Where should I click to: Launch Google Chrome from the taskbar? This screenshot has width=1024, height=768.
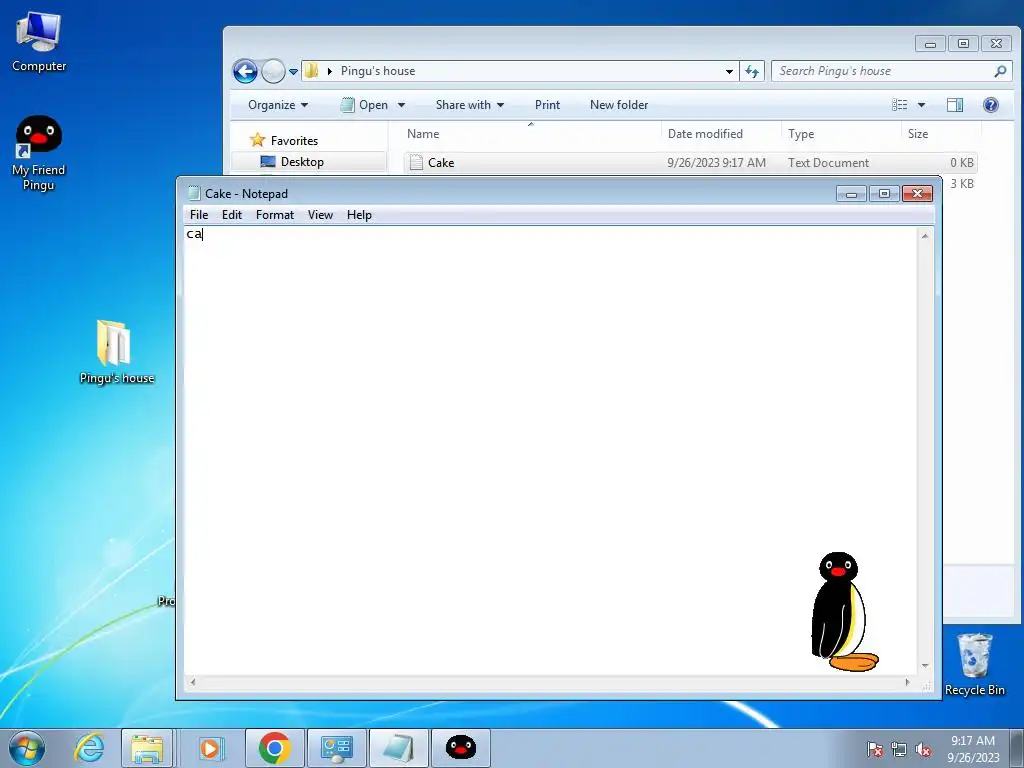[x=274, y=748]
